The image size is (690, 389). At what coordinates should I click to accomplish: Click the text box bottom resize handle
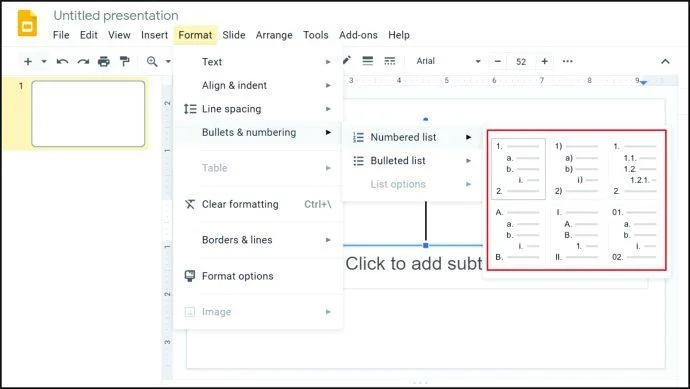(426, 245)
